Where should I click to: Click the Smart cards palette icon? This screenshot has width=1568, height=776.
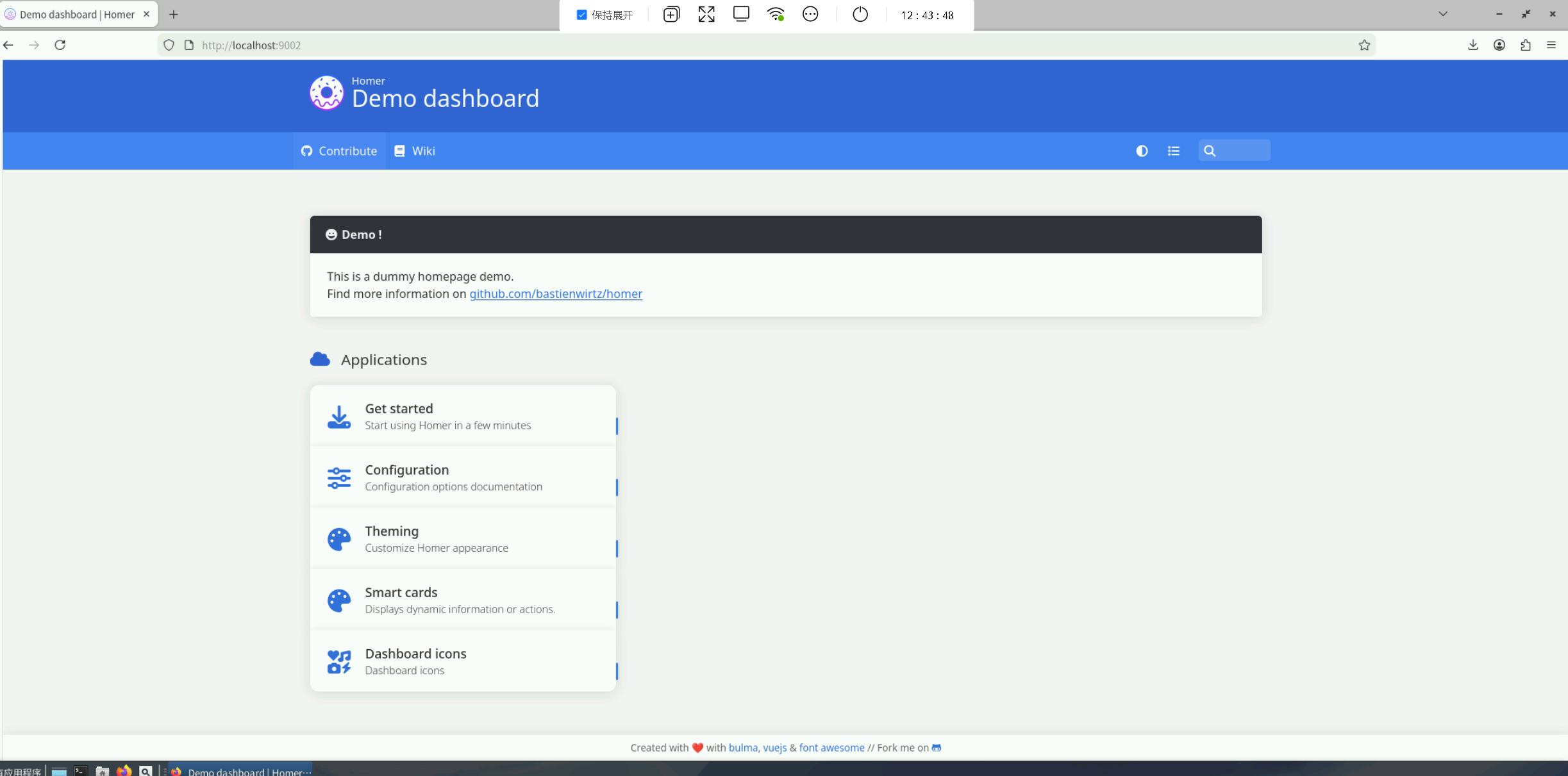(x=338, y=600)
